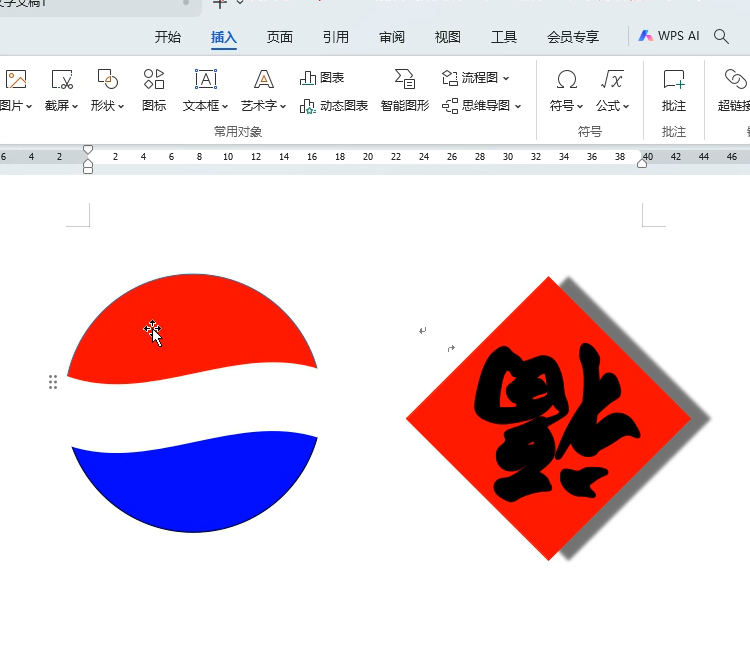Go to the 审阅 tab
750x649 pixels.
click(392, 37)
